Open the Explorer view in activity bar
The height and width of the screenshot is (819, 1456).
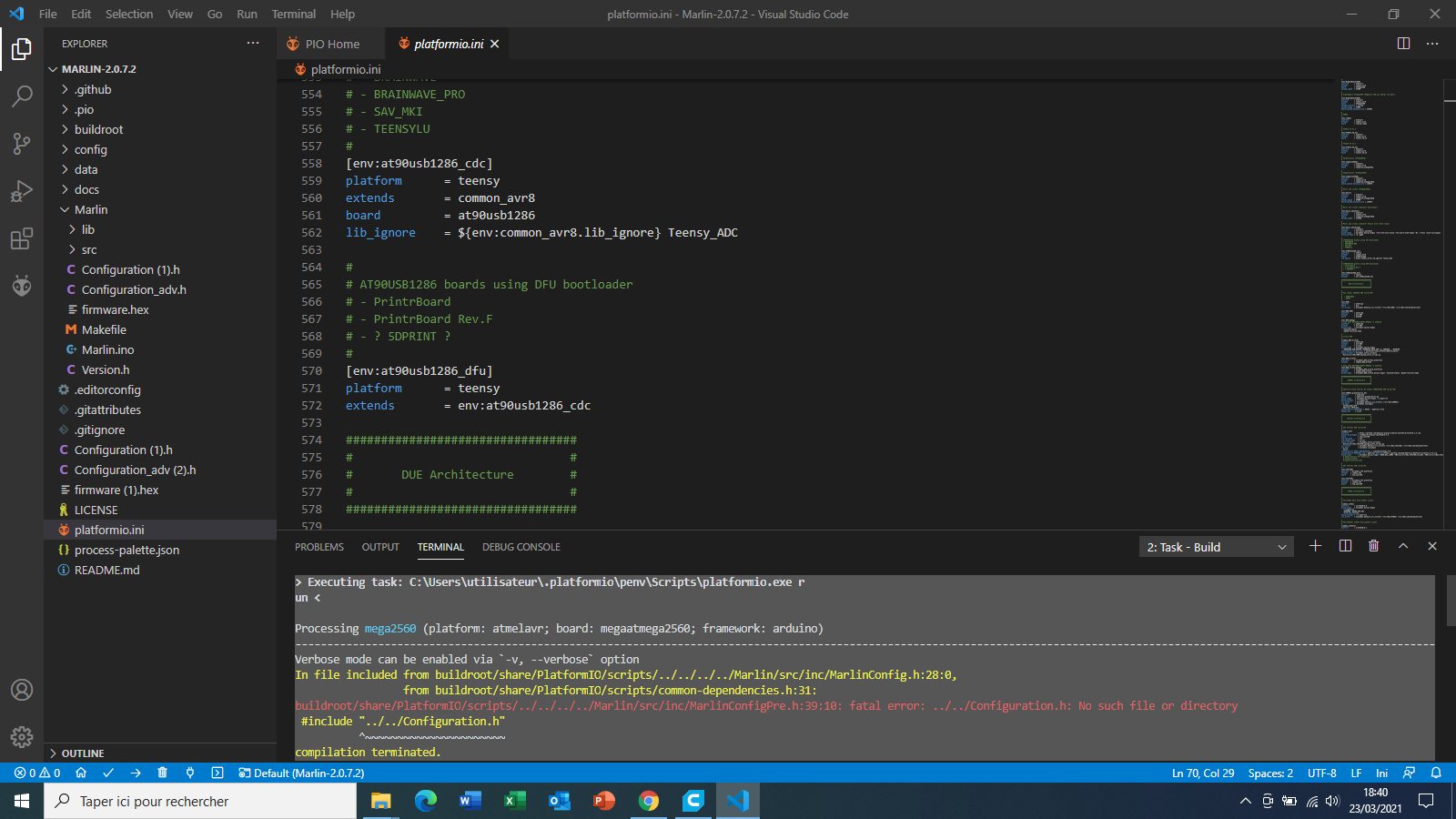(x=22, y=49)
